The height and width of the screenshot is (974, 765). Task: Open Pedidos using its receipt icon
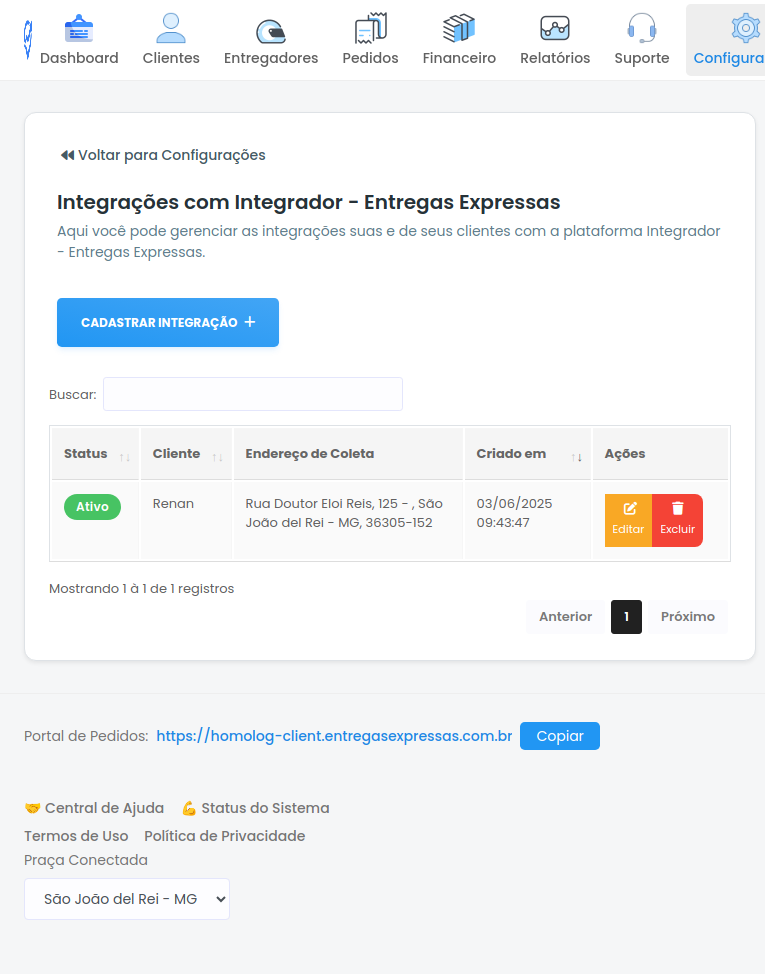coord(370,27)
